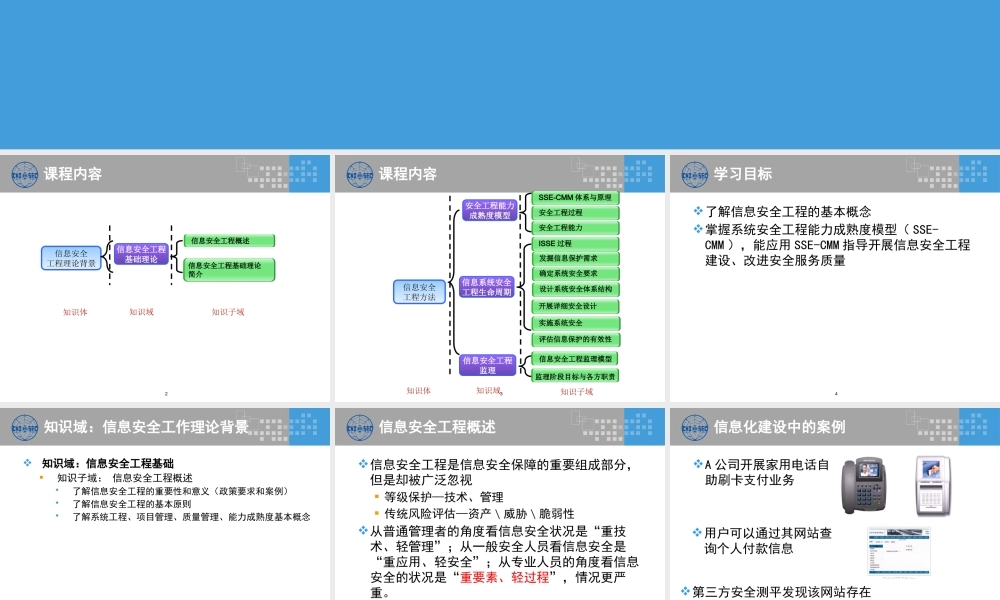Select the telephone image on the case slide
1000x600 pixels.
coord(866,486)
